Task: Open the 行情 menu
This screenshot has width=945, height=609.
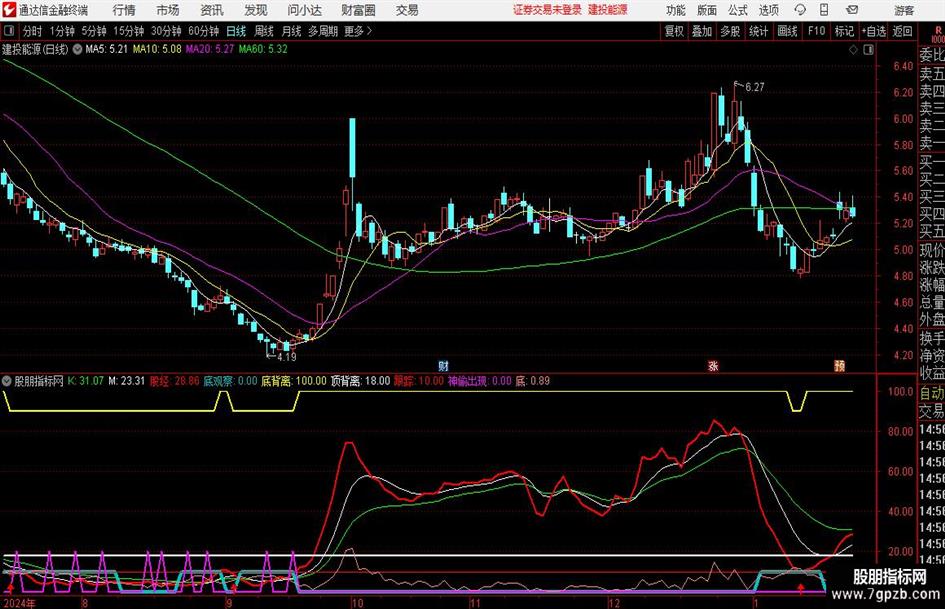Action: 124,10
